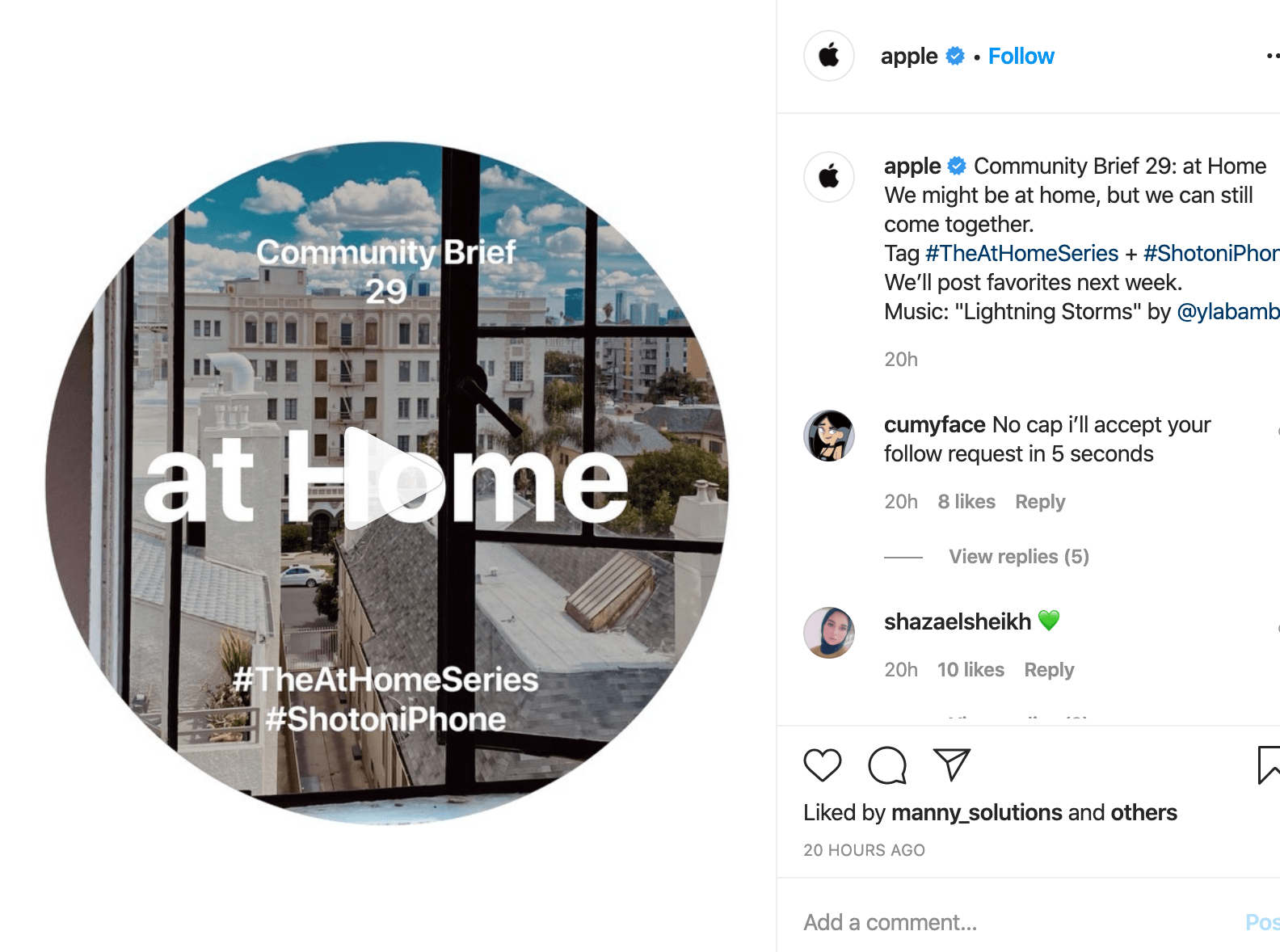Open the more options dots in header

coord(1273,56)
